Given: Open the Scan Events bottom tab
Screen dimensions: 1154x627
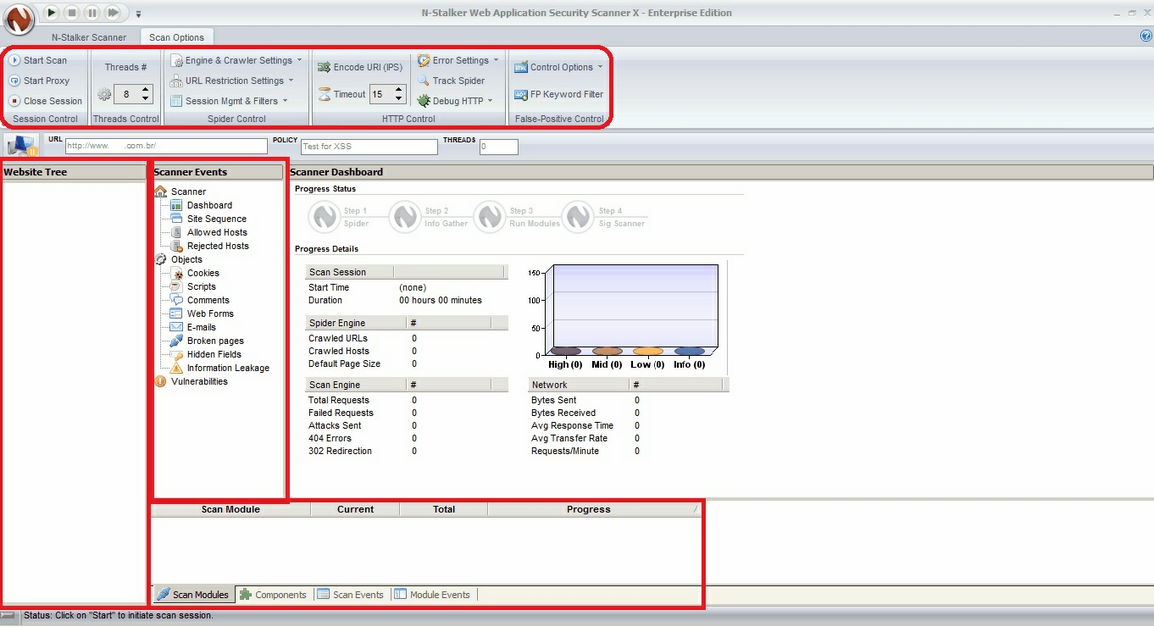Looking at the screenshot, I should pyautogui.click(x=350, y=594).
